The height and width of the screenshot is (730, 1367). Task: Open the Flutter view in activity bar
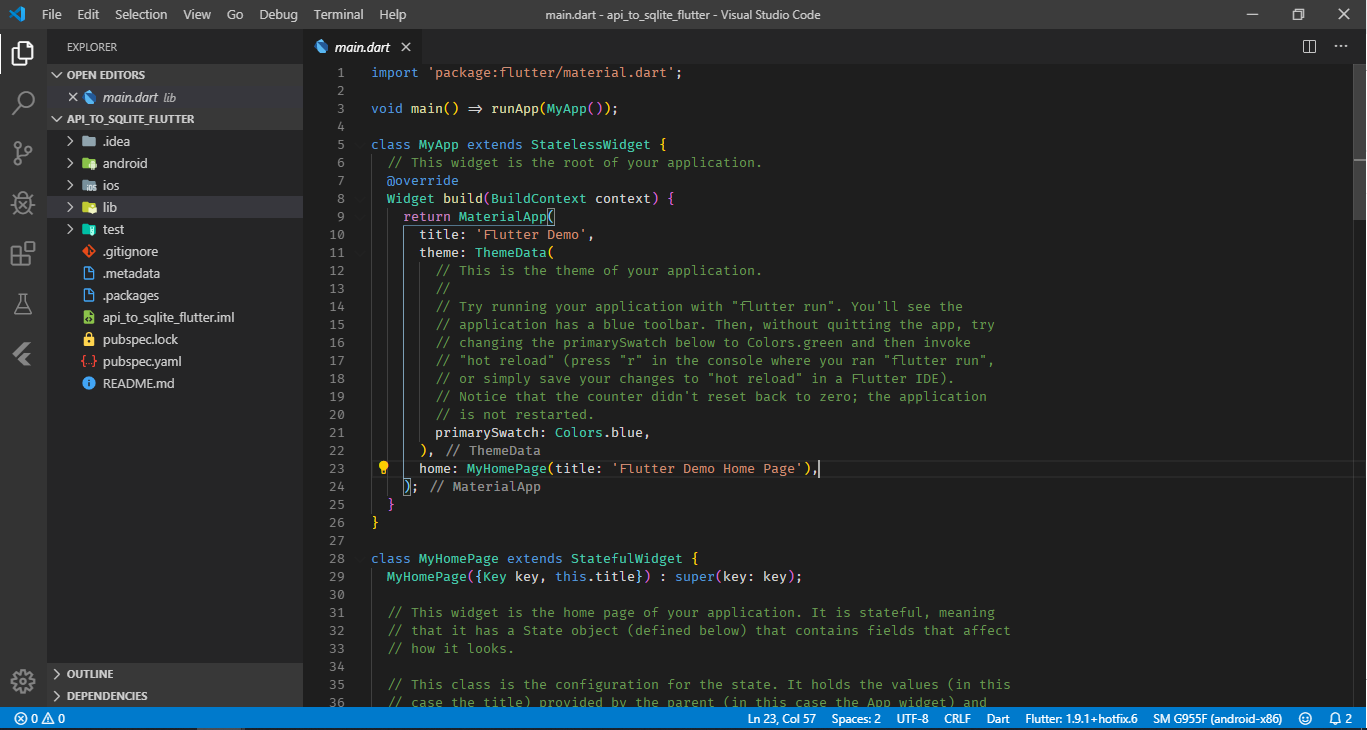coord(23,354)
